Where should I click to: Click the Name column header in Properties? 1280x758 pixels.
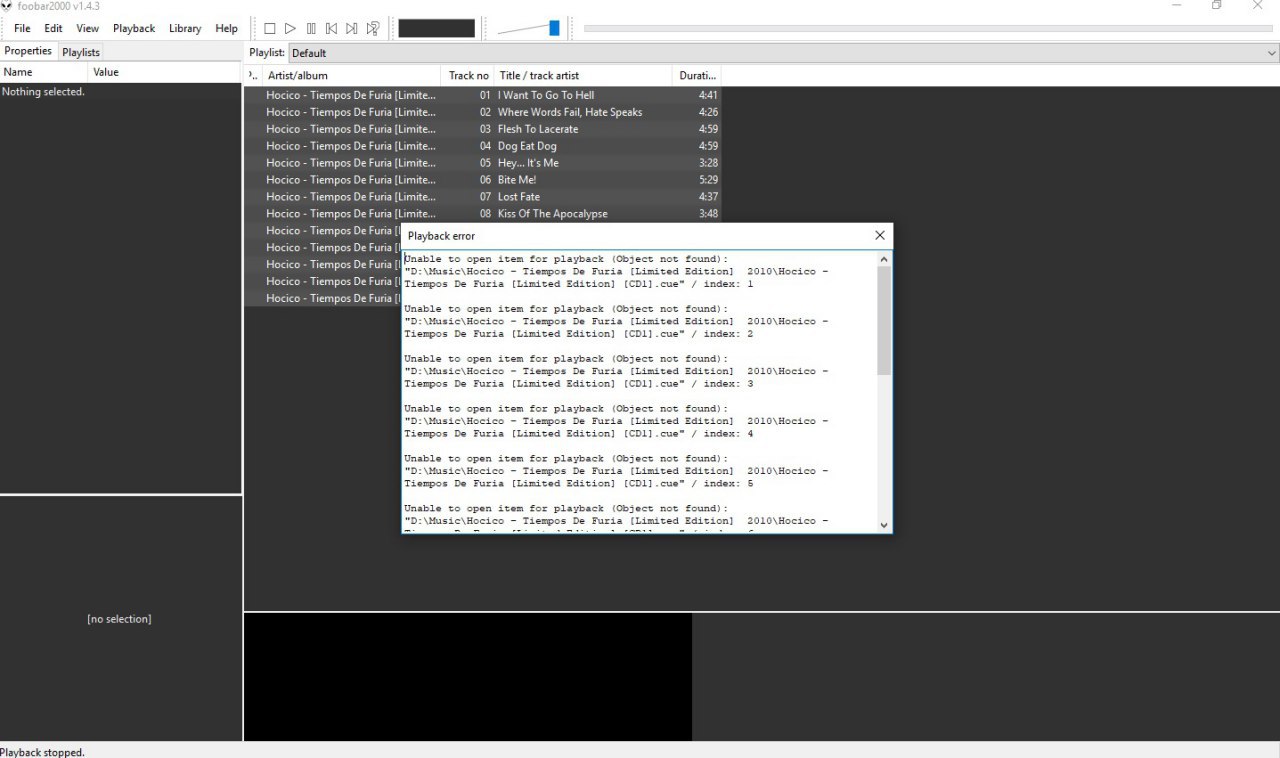(44, 72)
